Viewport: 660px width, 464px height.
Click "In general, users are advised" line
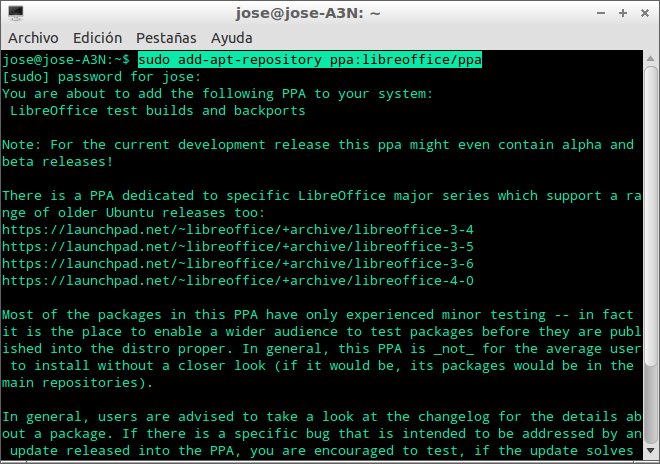pyautogui.click(x=322, y=417)
